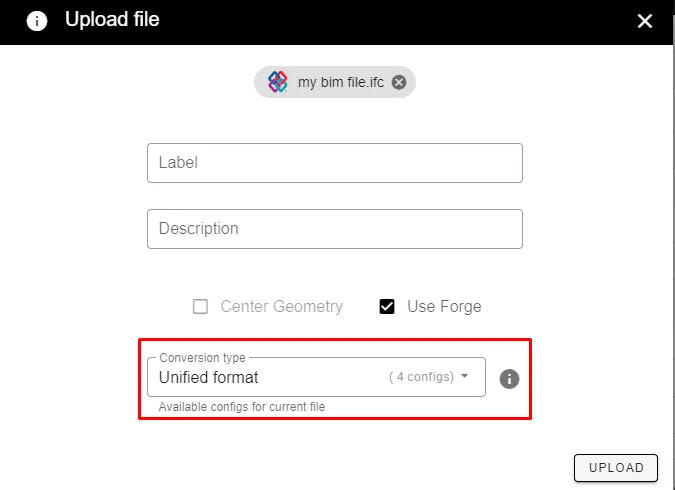
Task: Click the Conversion type field label
Action: pyautogui.click(x=202, y=358)
